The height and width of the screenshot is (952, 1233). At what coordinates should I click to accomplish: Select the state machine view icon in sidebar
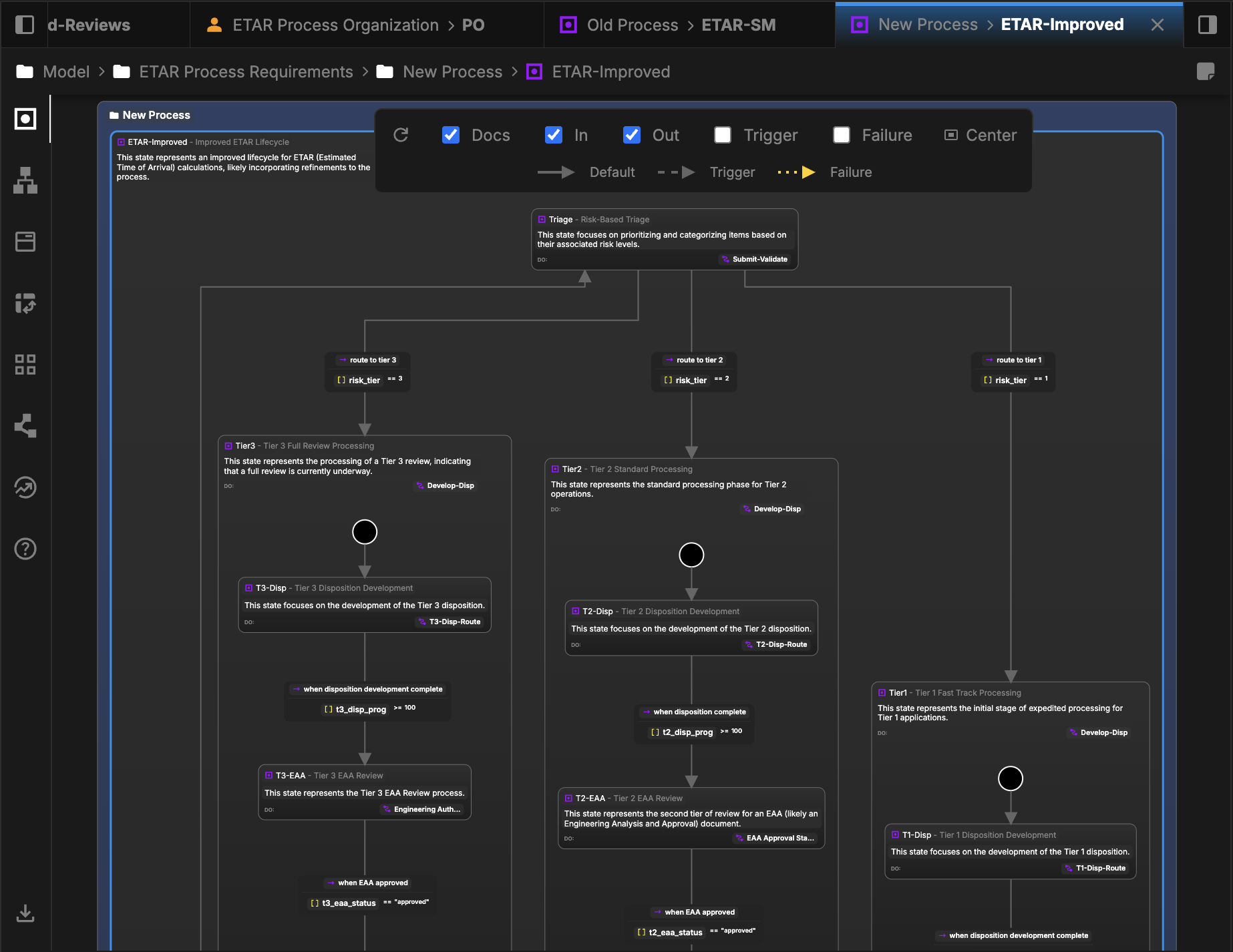[x=25, y=120]
